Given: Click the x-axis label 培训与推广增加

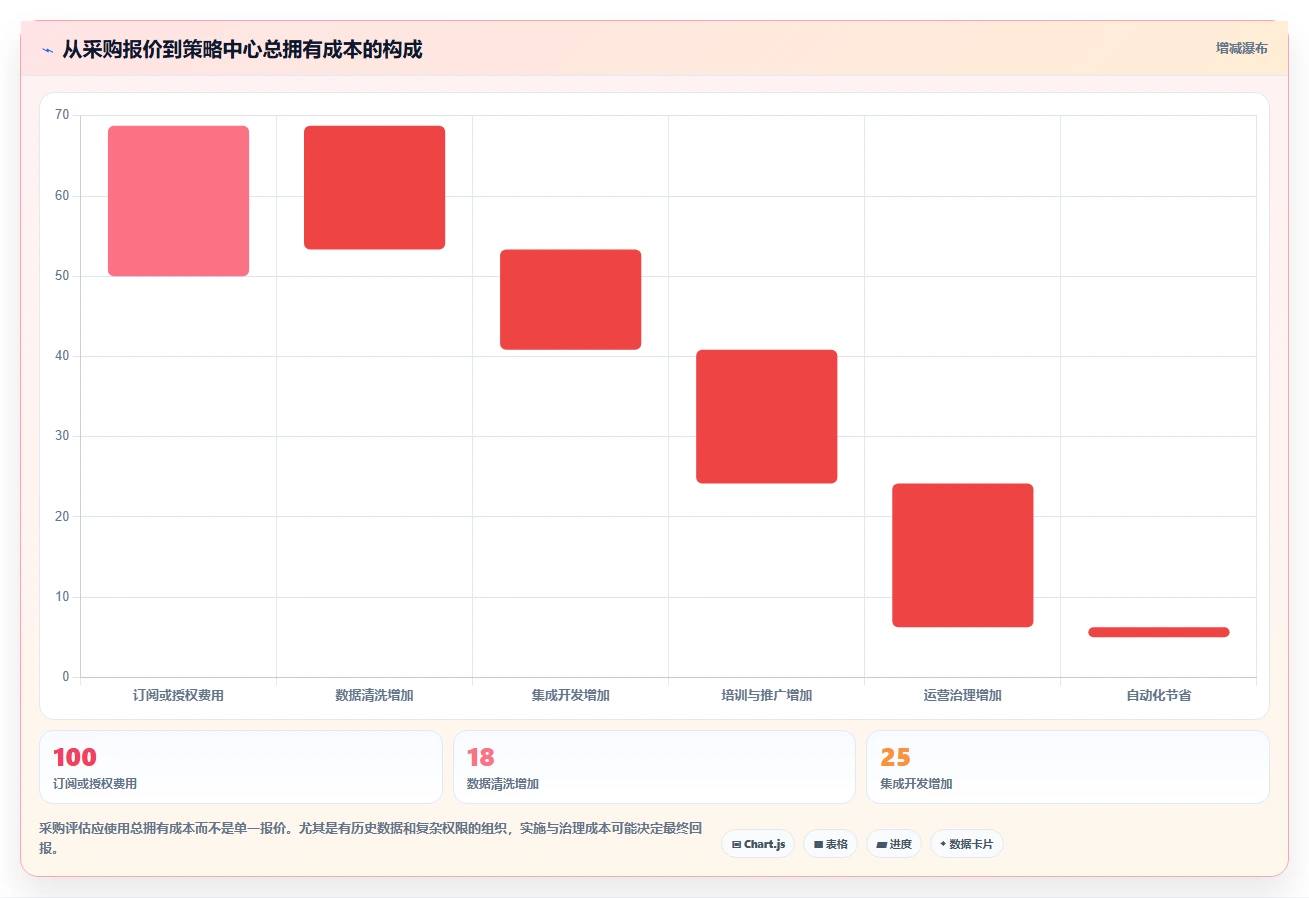Looking at the screenshot, I should [x=766, y=695].
